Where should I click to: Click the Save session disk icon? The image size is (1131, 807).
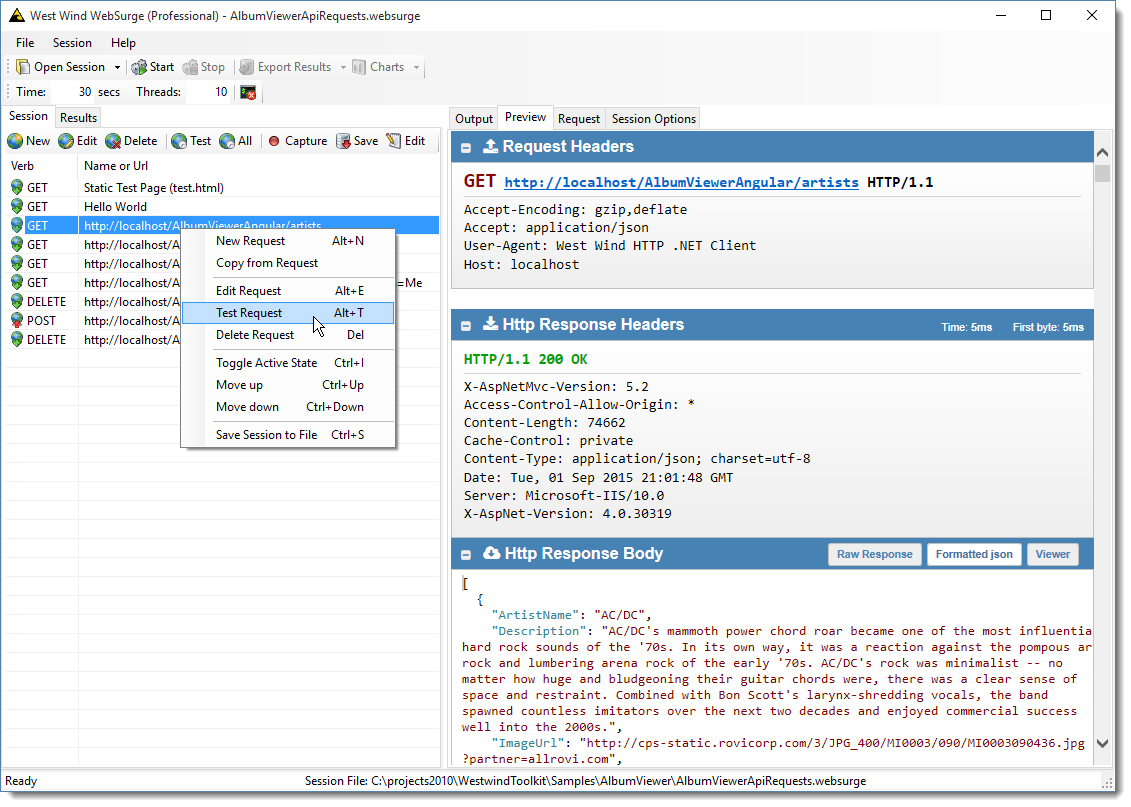(x=343, y=141)
